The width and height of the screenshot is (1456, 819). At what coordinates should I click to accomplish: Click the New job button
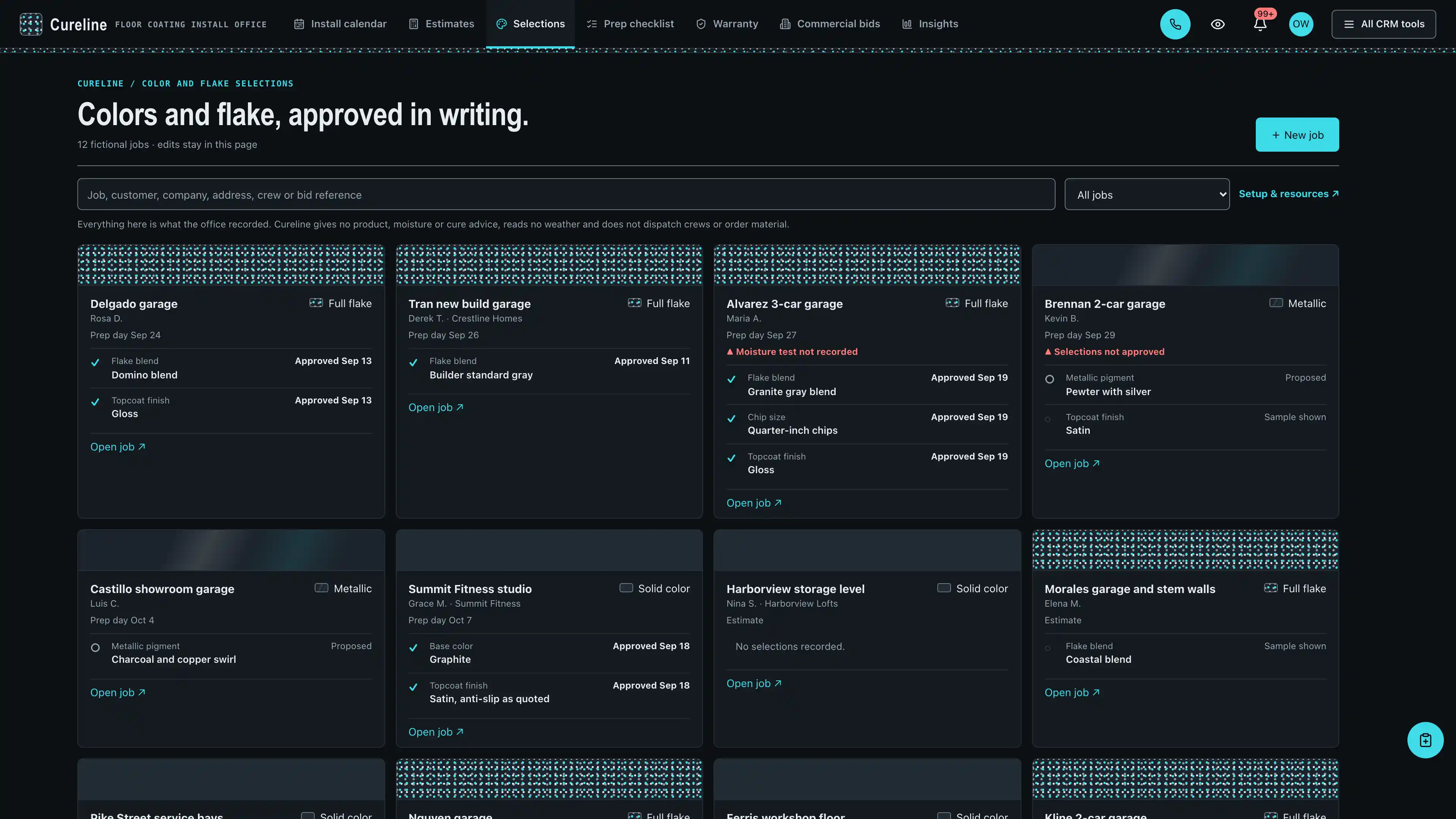tap(1297, 135)
